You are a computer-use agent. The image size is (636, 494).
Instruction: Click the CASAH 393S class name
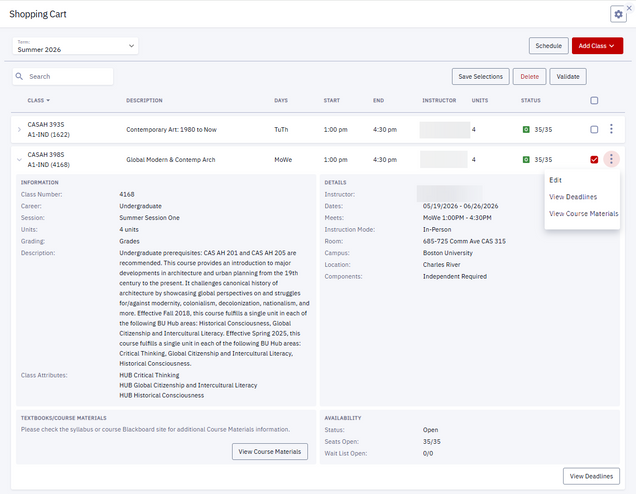pyautogui.click(x=46, y=125)
